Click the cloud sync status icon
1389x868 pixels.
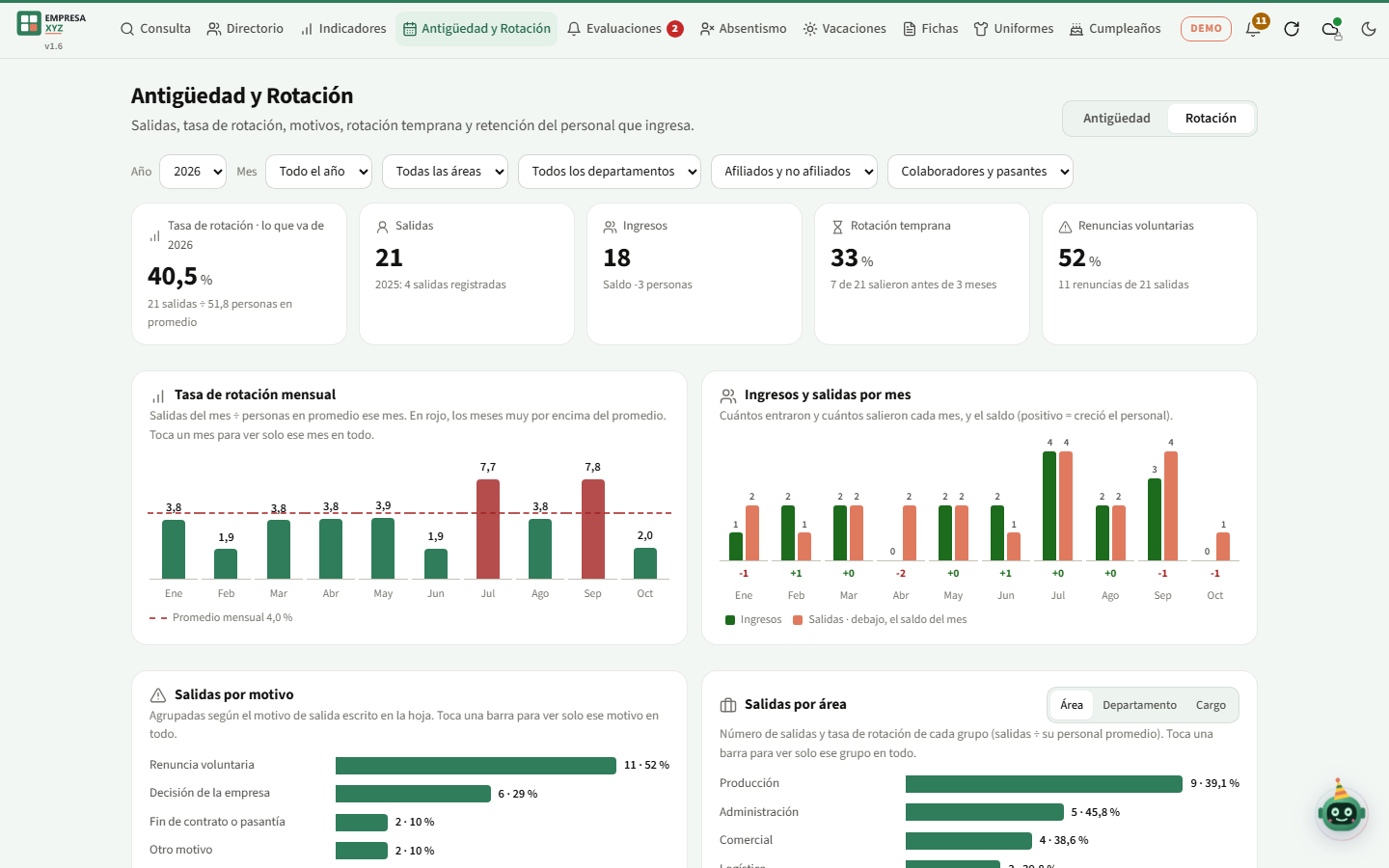click(x=1330, y=29)
